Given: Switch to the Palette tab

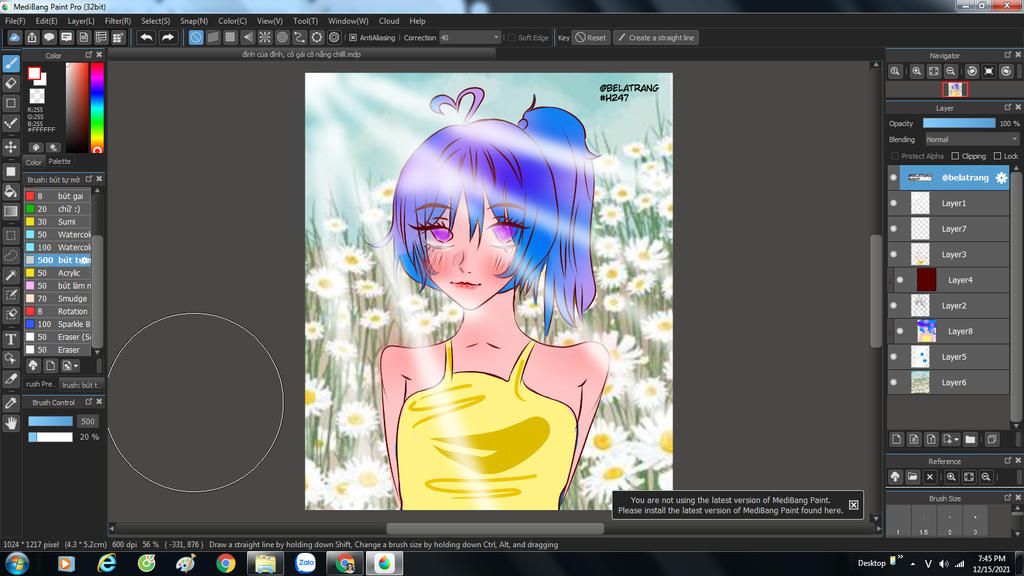Looking at the screenshot, I should point(59,161).
